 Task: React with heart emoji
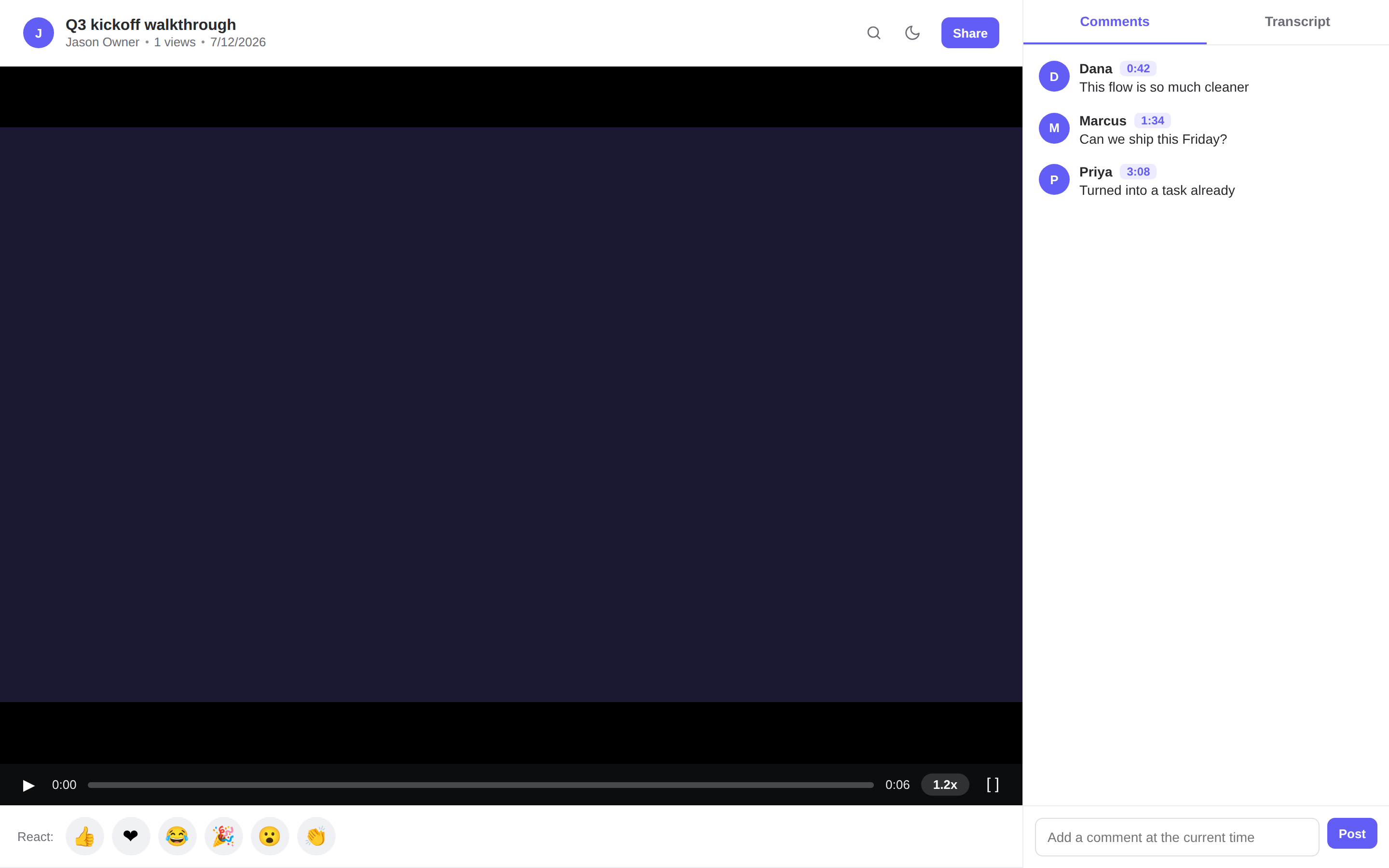tap(131, 837)
